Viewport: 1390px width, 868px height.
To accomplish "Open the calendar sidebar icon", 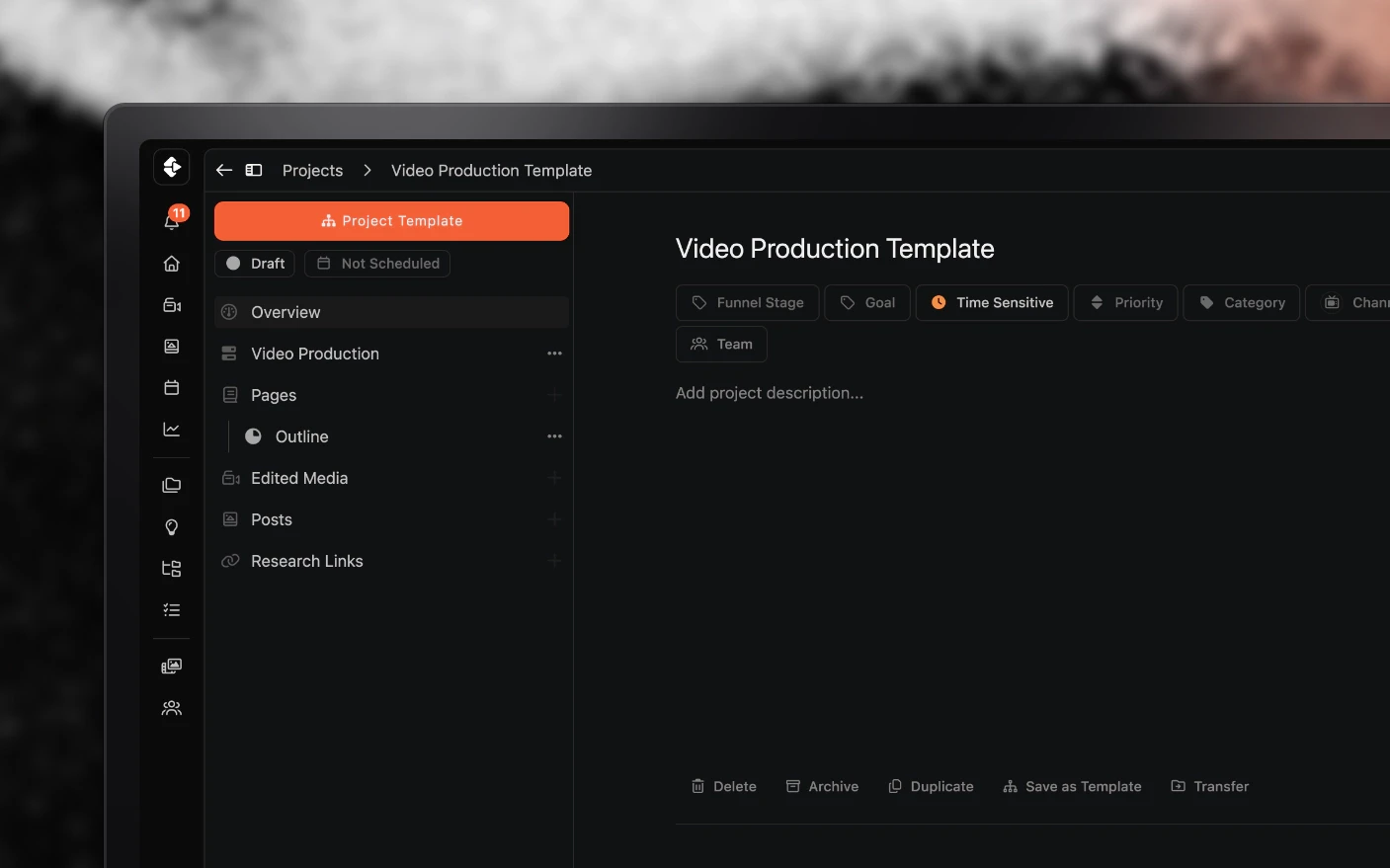I will pyautogui.click(x=172, y=388).
